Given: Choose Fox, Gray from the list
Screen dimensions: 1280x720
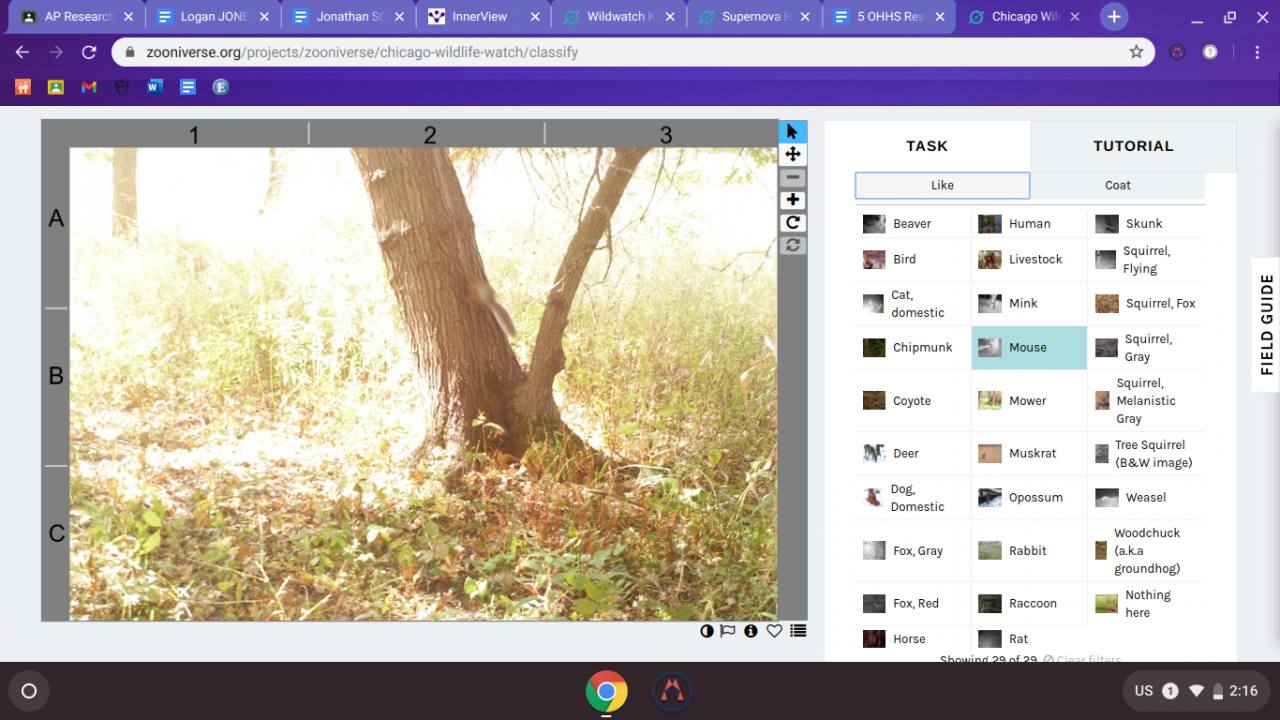Looking at the screenshot, I should pos(913,551).
